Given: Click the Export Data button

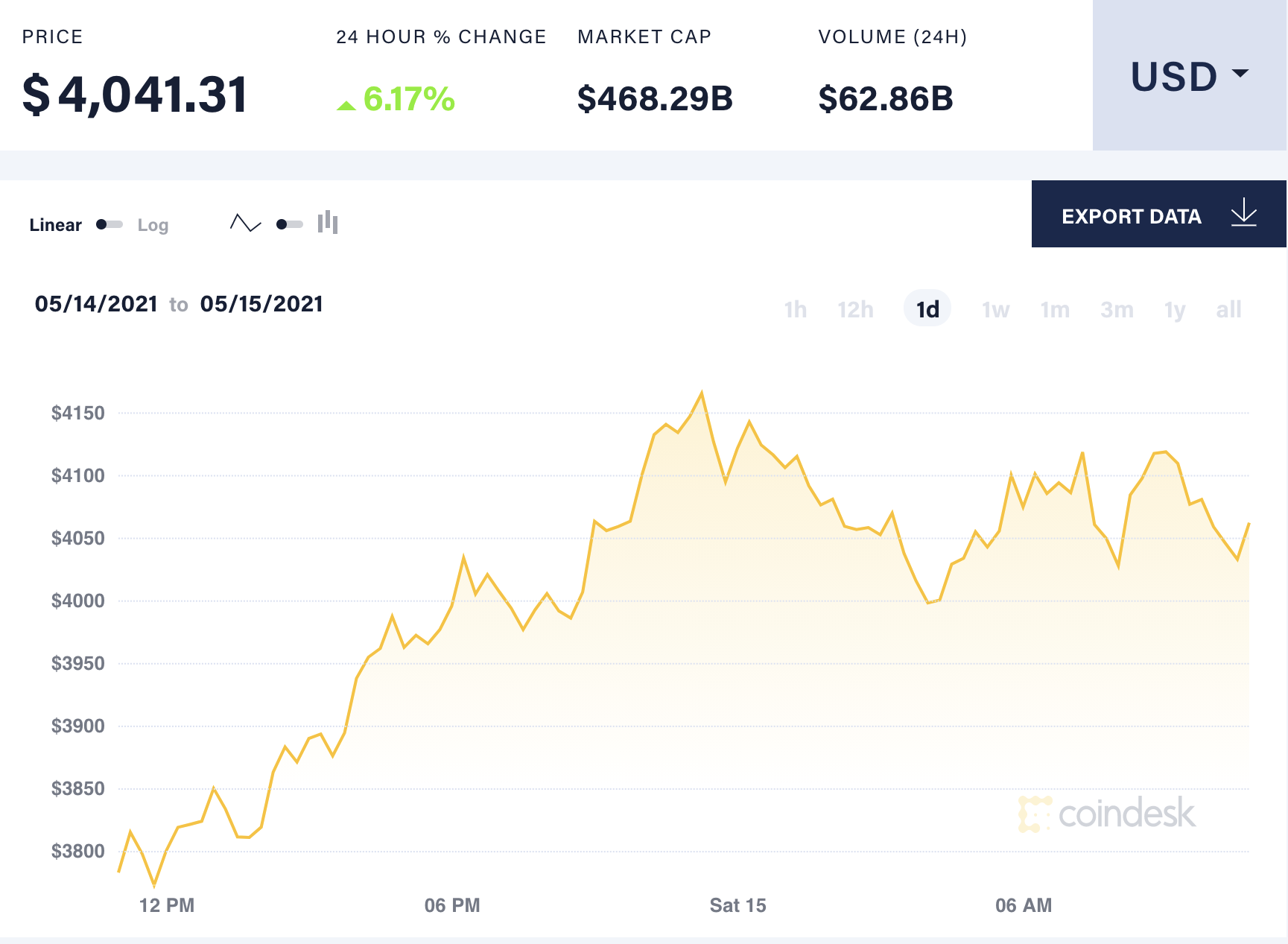Looking at the screenshot, I should (x=1132, y=215).
